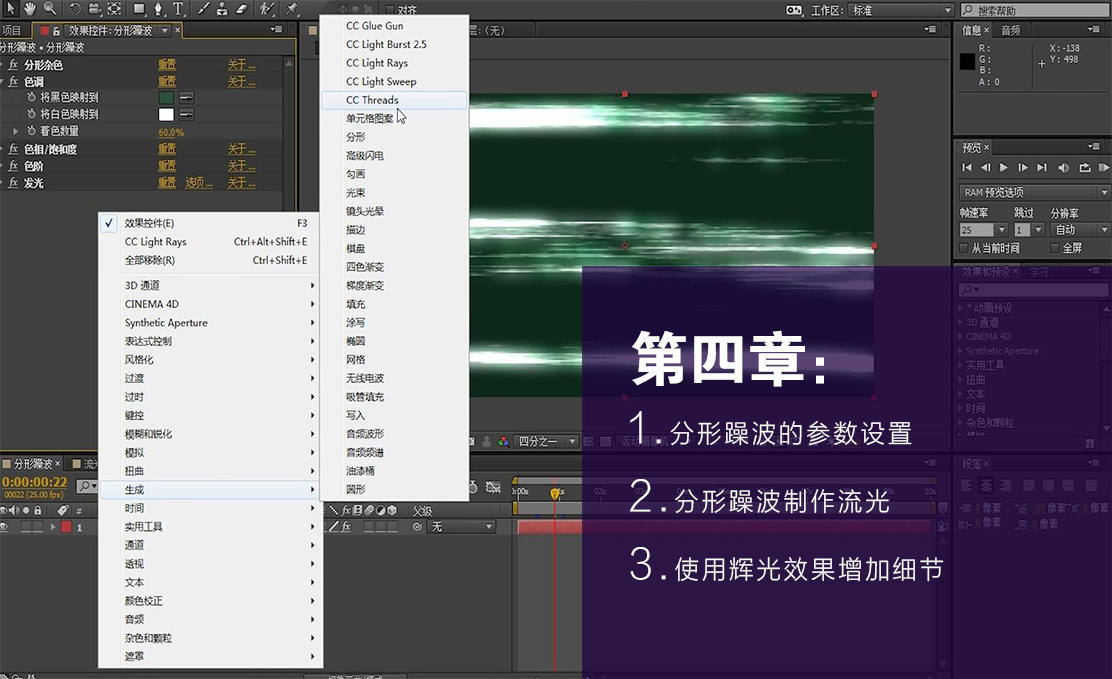
Task: Click the 将黑色映射到 green color swatch
Action: tap(167, 98)
